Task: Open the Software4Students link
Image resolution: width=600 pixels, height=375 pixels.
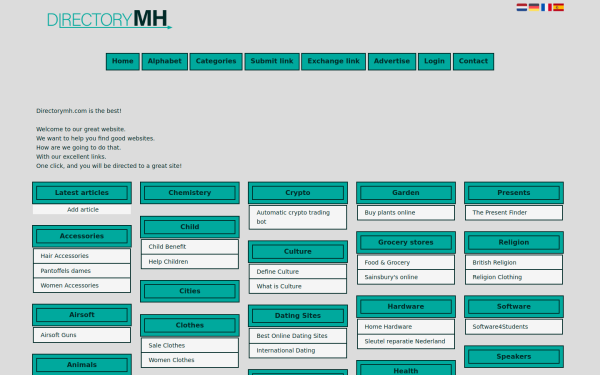Action: pyautogui.click(x=514, y=327)
